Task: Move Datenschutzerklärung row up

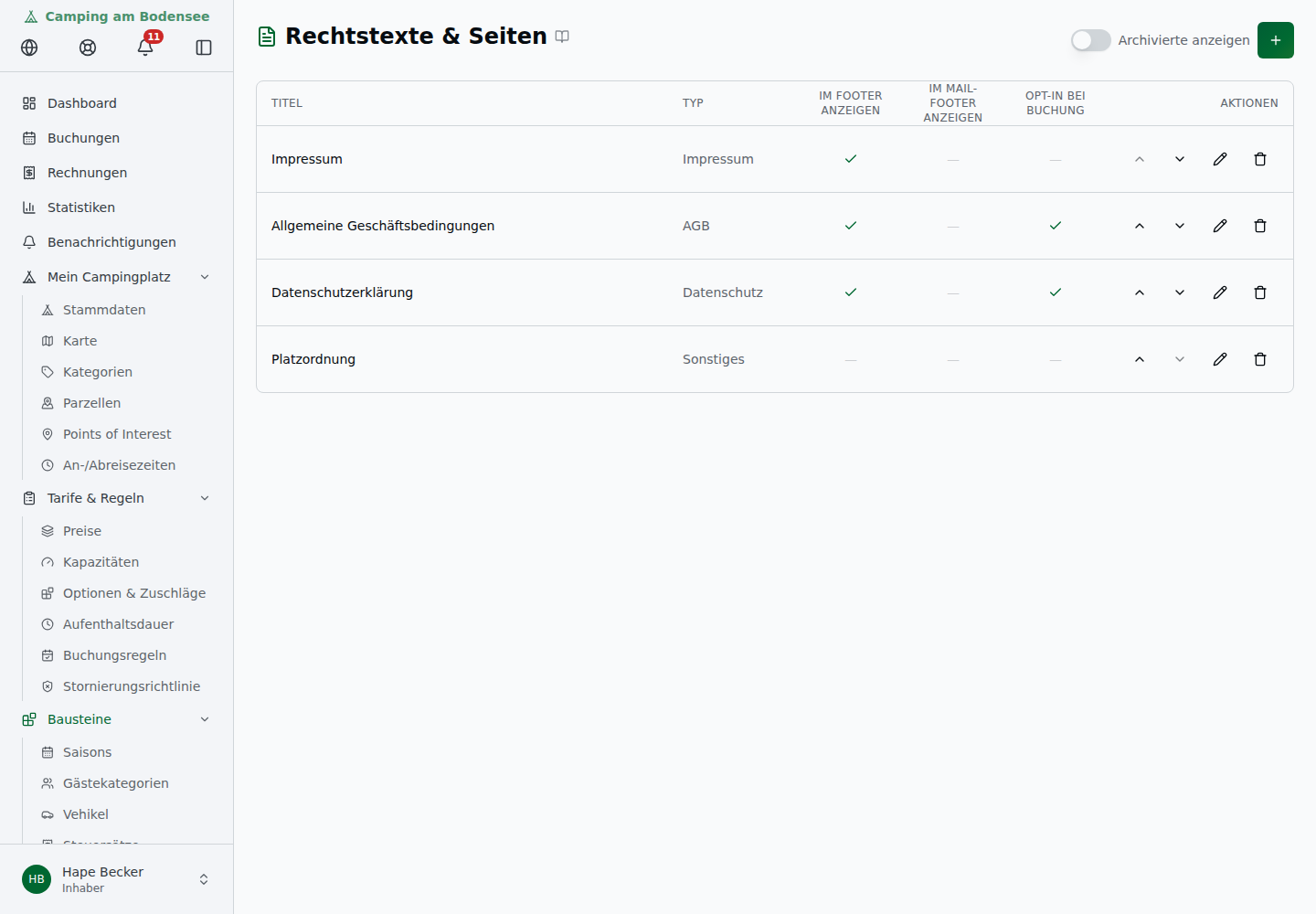Action: [1140, 292]
